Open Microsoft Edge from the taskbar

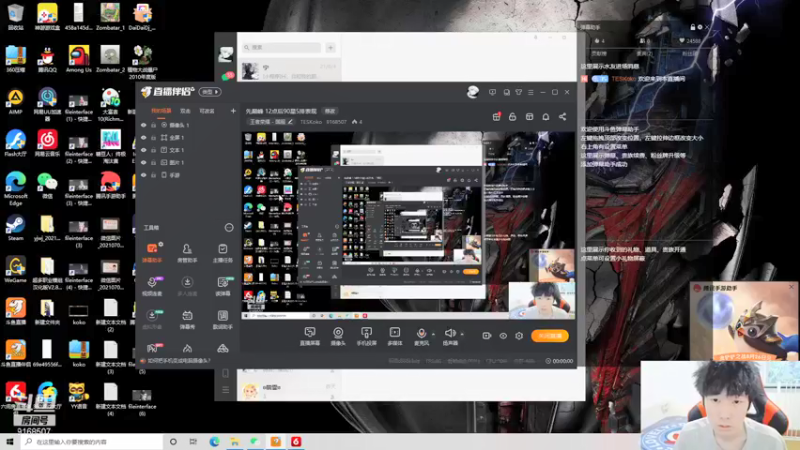click(214, 441)
